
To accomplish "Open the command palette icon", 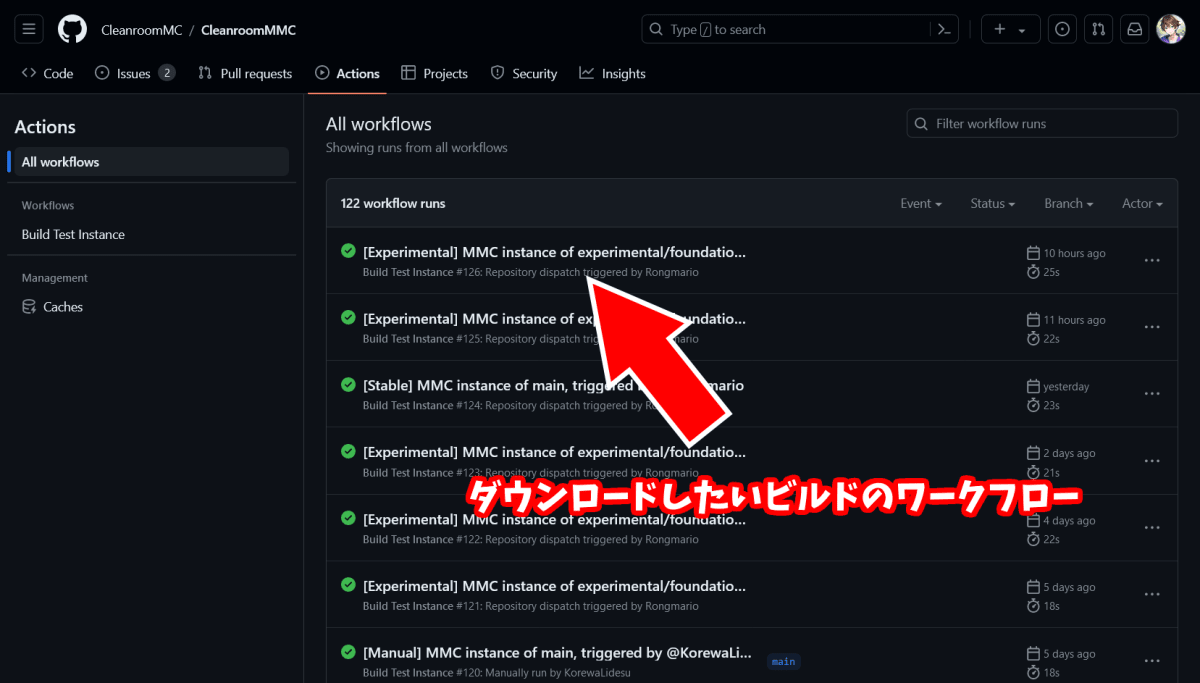I will 944,29.
